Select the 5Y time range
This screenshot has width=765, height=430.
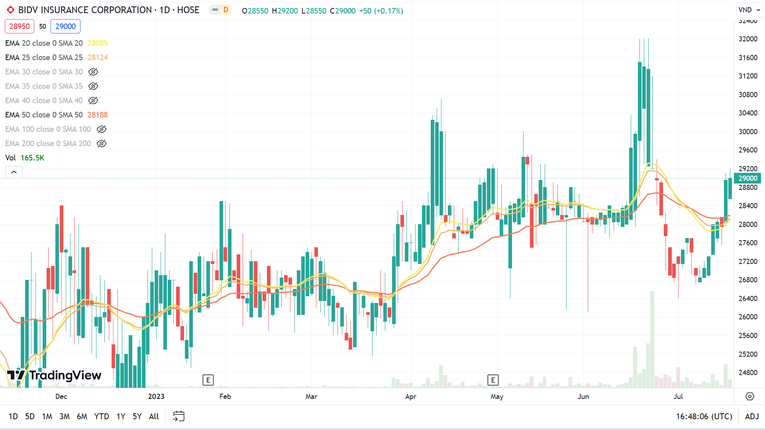(137, 416)
